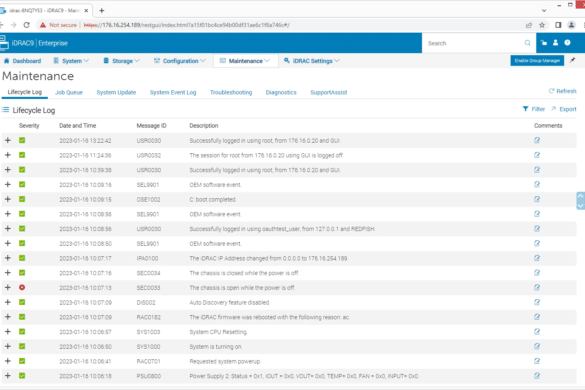
Task: Refresh the lifecycle log
Action: (562, 91)
